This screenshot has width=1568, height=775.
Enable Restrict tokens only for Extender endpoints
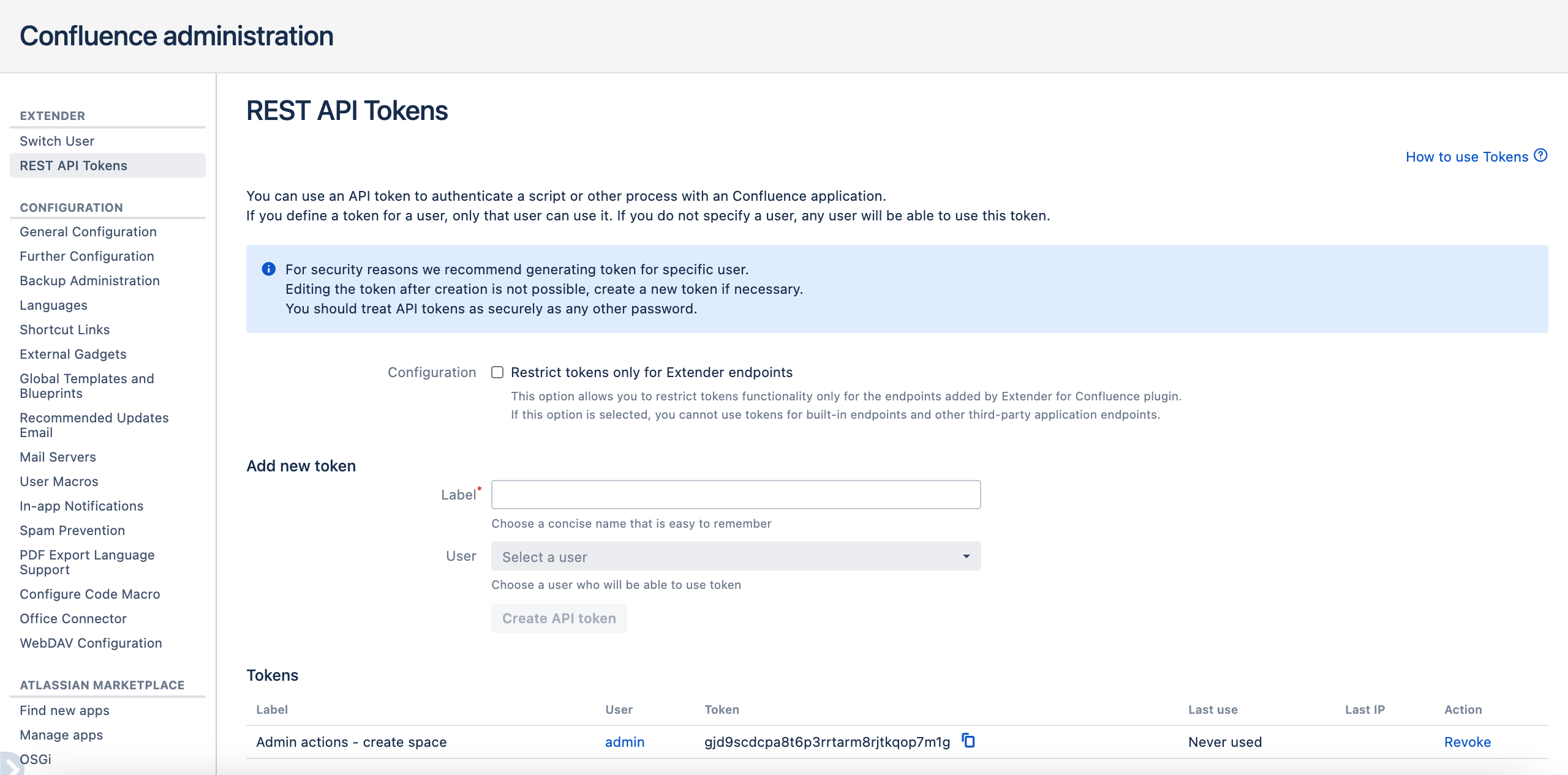coord(497,372)
